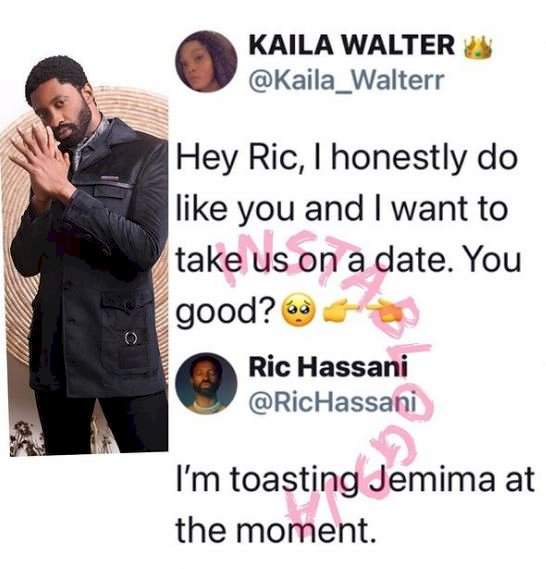546x569 pixels.
Task: Click the tweet line "Hey Ric, I honestly do"
Action: [346, 159]
